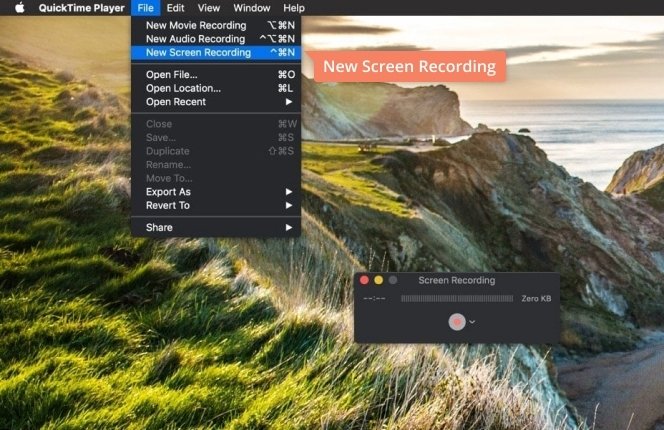This screenshot has width=664, height=430.
Task: Close the open File menu
Action: (145, 8)
